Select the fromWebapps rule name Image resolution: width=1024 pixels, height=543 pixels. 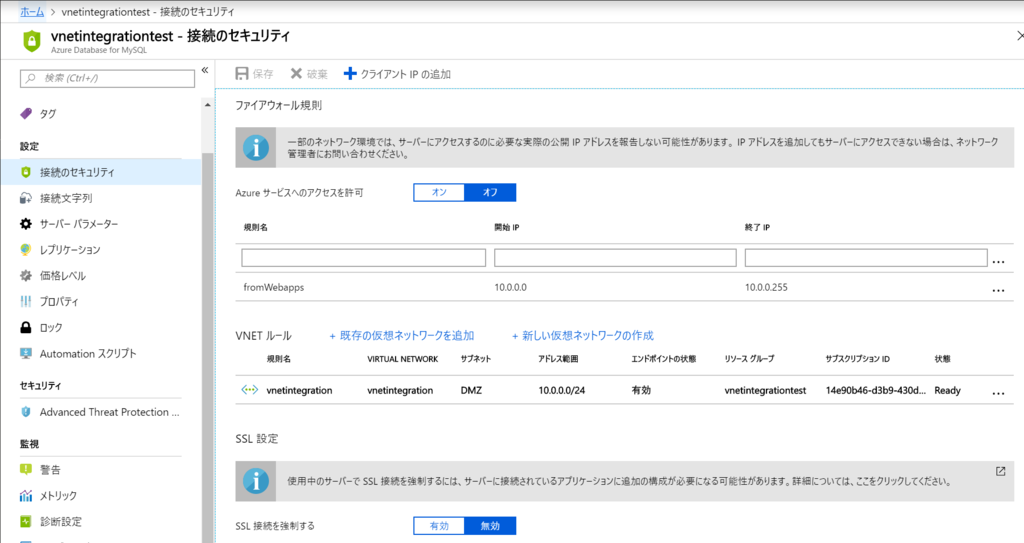pos(274,288)
